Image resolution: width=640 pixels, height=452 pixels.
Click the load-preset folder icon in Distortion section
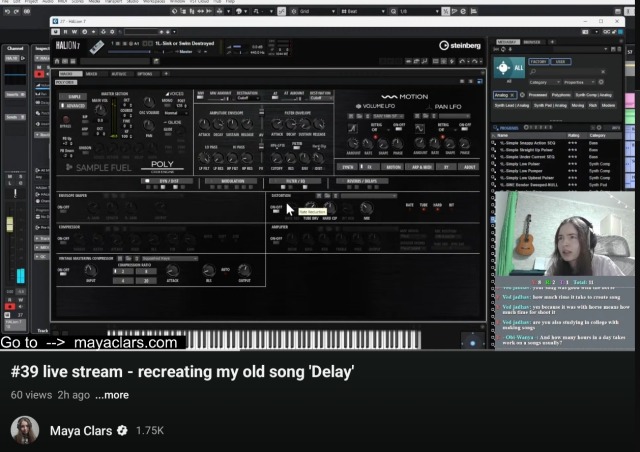[327, 196]
